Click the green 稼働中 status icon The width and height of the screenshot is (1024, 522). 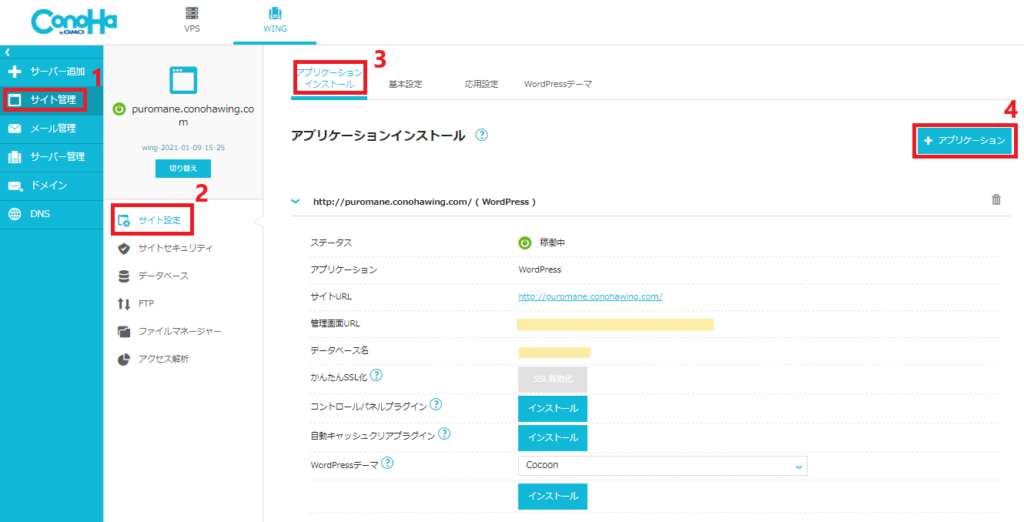[x=524, y=243]
